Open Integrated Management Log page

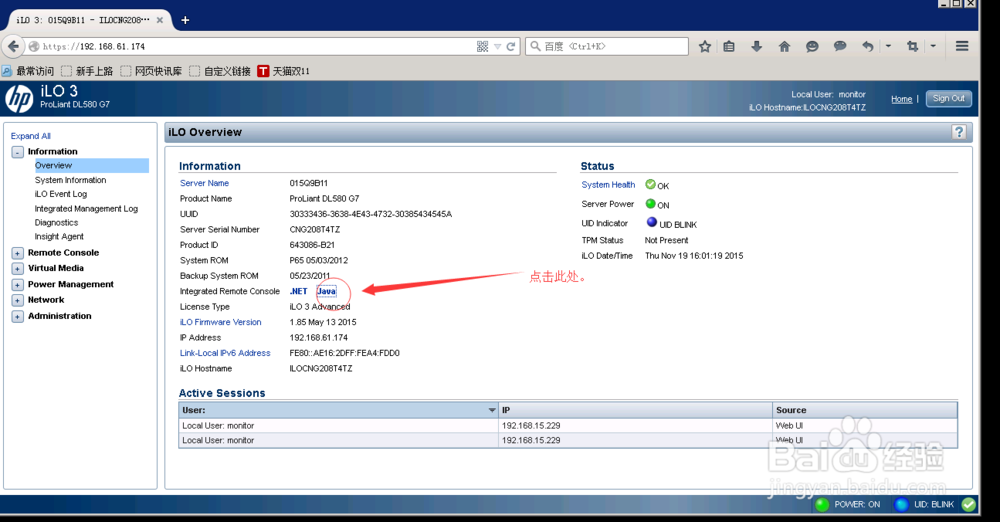coord(86,209)
